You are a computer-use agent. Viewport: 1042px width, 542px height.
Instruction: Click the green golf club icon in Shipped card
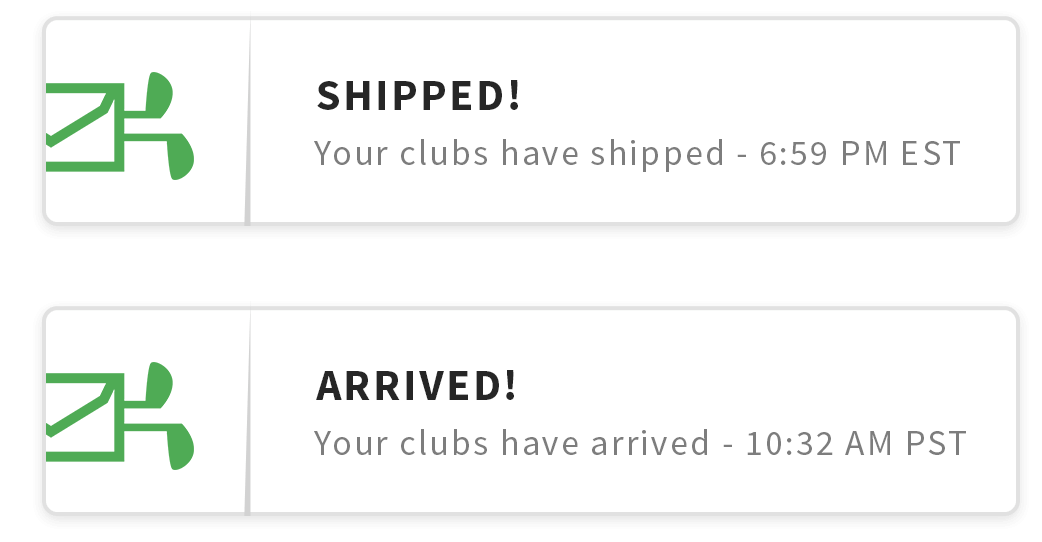120,126
